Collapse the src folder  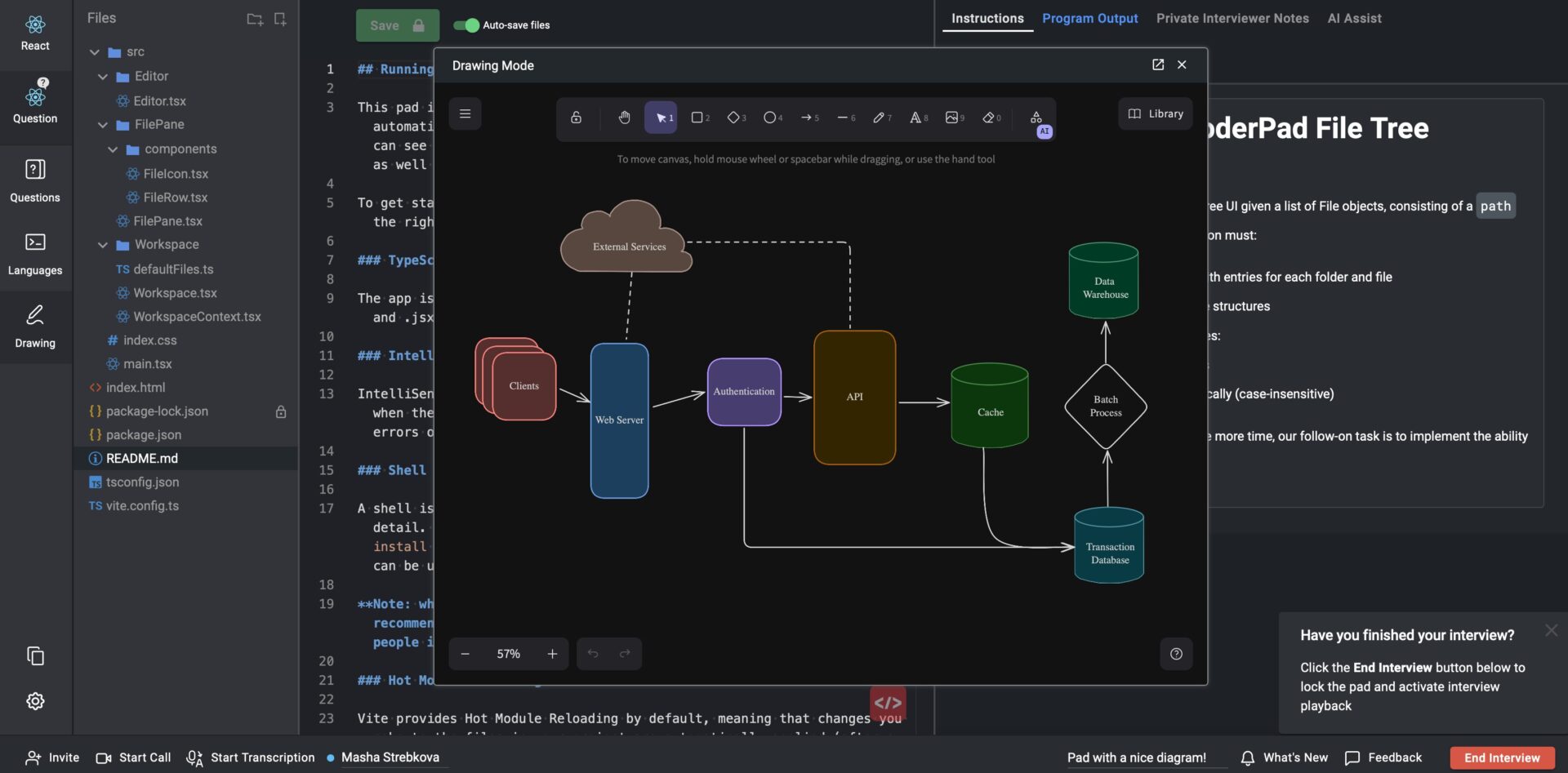95,52
